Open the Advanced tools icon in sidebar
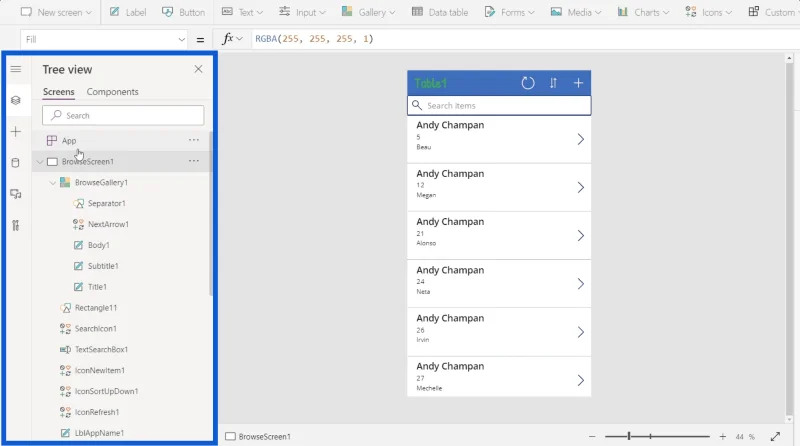800x446 pixels. click(x=16, y=225)
